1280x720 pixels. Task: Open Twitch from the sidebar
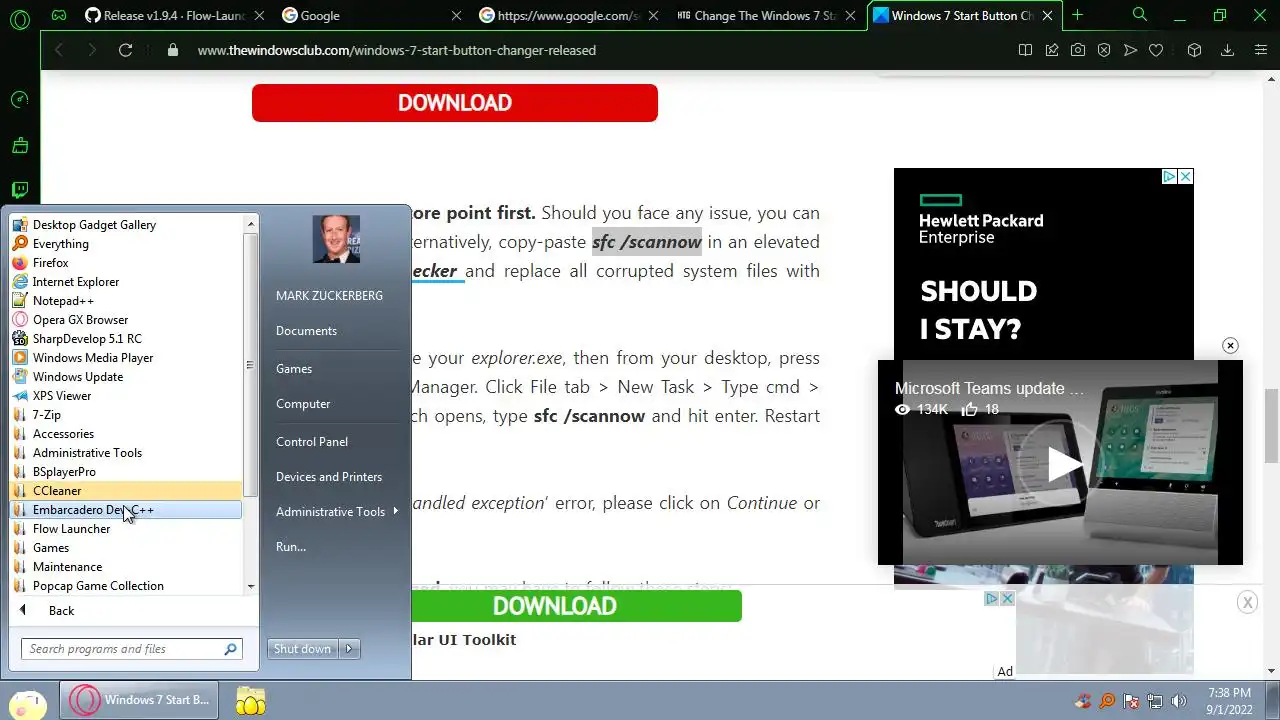pyautogui.click(x=19, y=190)
